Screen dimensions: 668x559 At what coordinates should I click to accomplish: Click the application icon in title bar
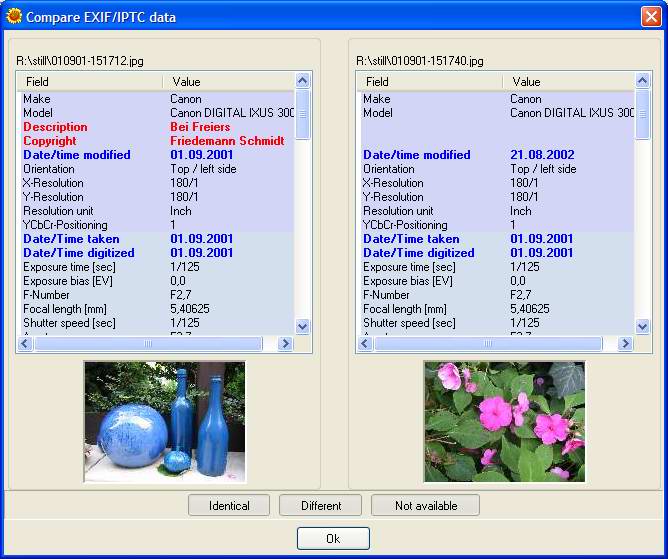click(x=14, y=17)
